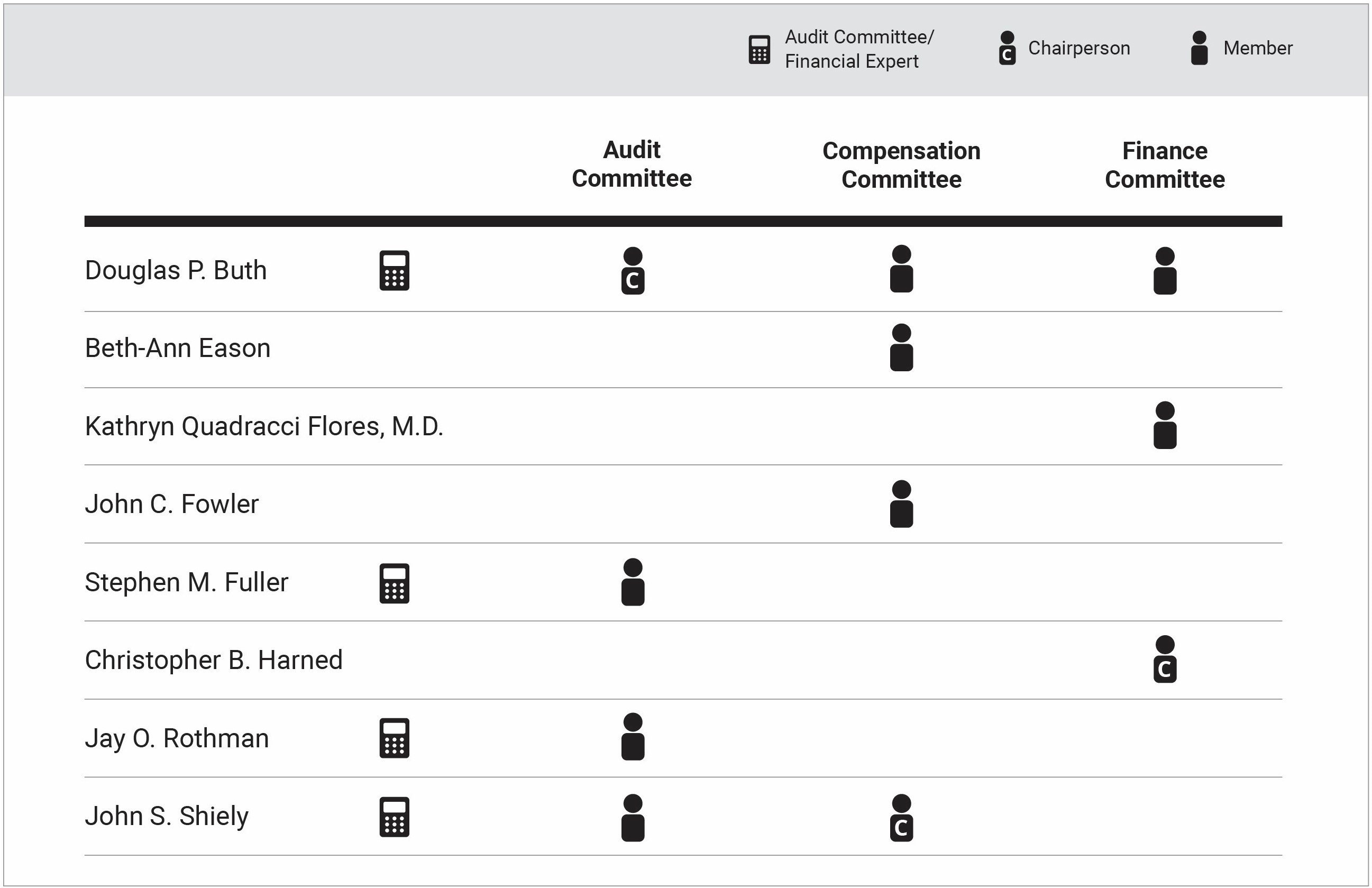The image size is (1372, 888).
Task: Click the Chairperson legend icon
Action: pyautogui.click(x=1007, y=49)
